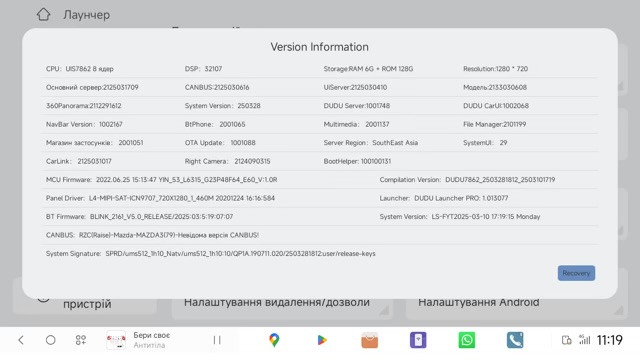This screenshot has width=640, height=360.
Task: Tap the Version Information heading
Action: (320, 47)
